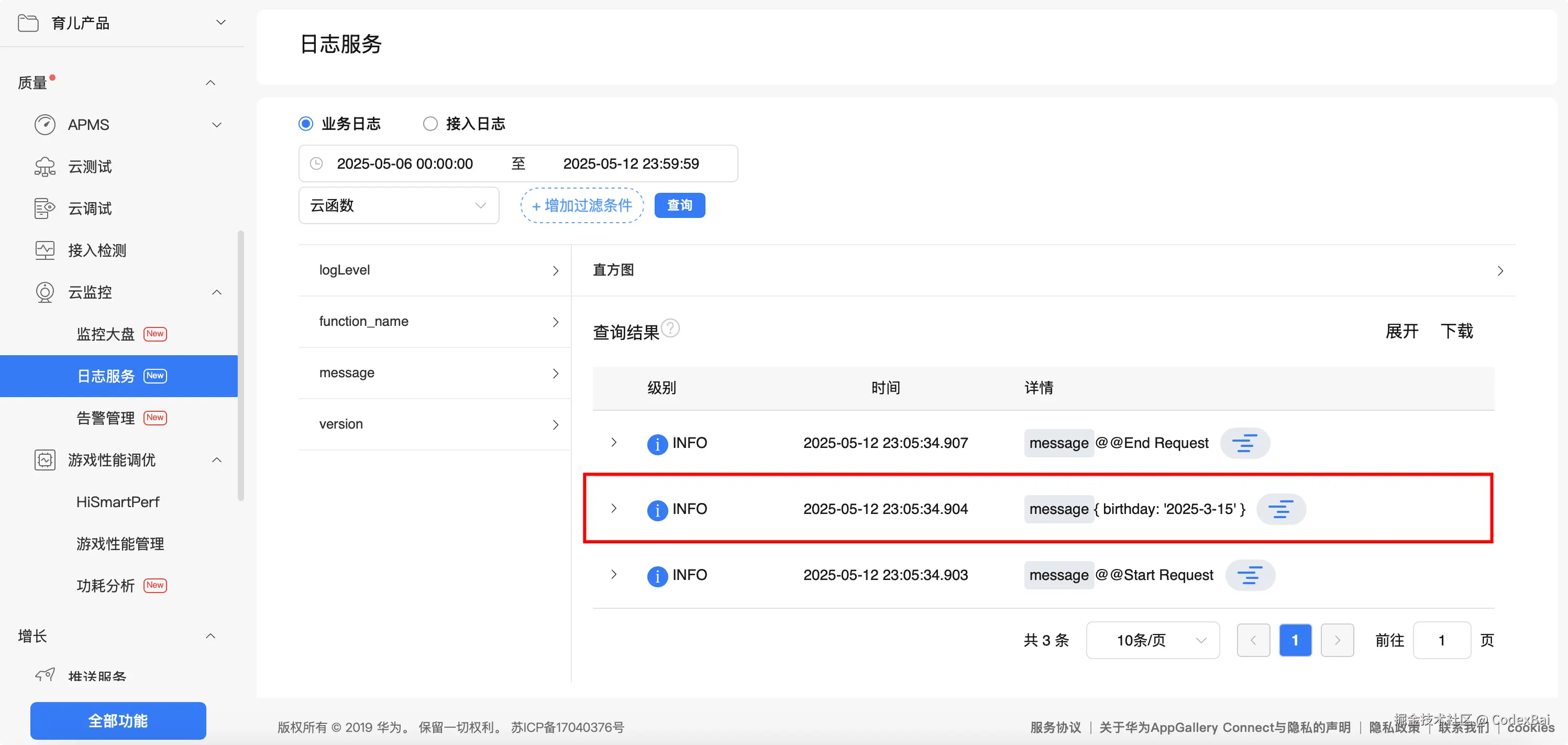The height and width of the screenshot is (745, 1568).
Task: Click the 云调试 cloud debug icon
Action: pos(45,209)
